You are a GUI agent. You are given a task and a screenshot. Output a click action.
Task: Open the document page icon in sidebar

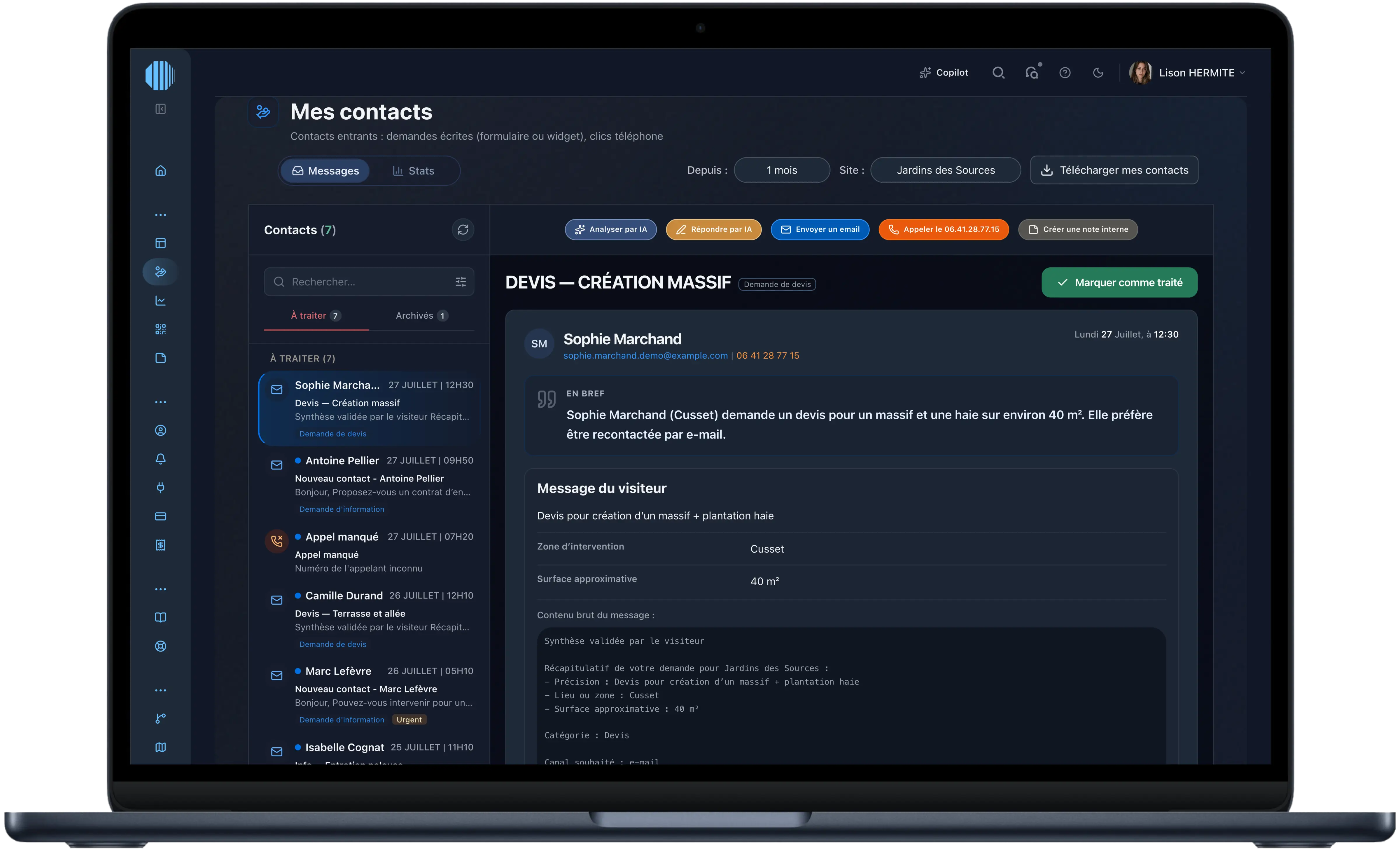click(x=161, y=358)
